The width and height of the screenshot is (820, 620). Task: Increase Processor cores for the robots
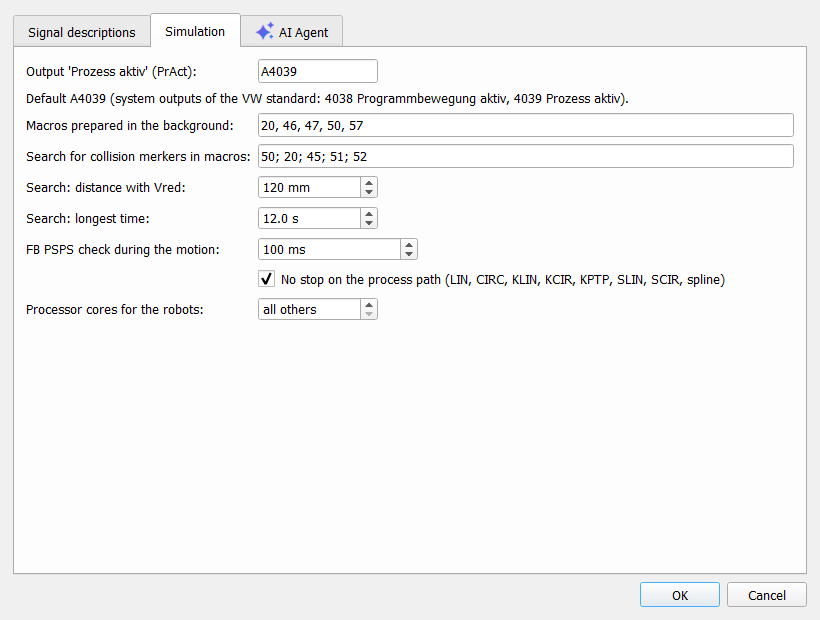pos(369,304)
